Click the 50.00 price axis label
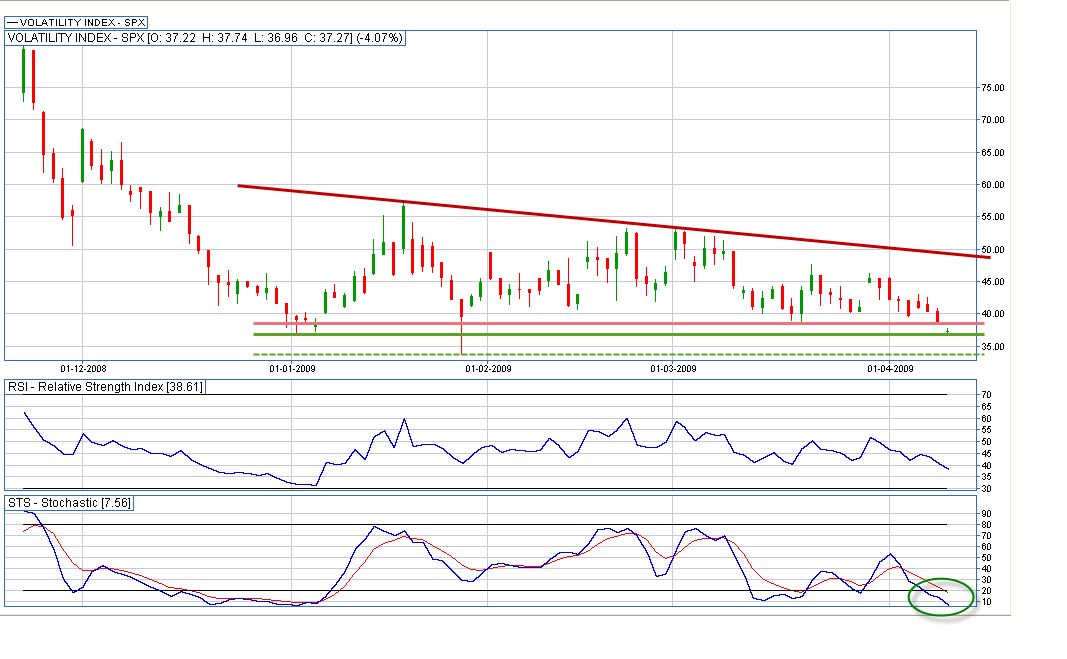This screenshot has height=659, width=1067. tap(993, 250)
